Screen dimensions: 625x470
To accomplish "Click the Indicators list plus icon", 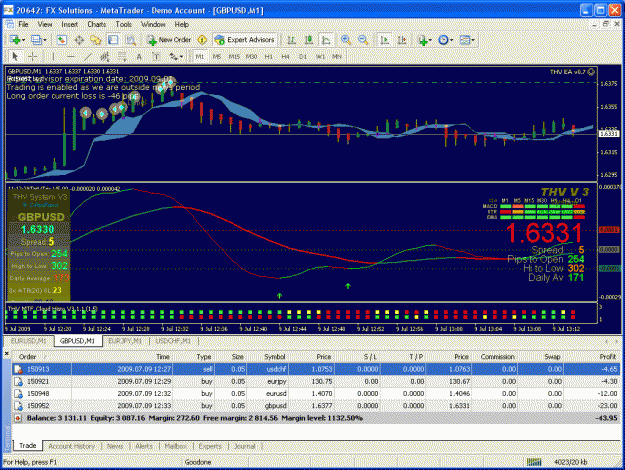I will click(x=422, y=40).
